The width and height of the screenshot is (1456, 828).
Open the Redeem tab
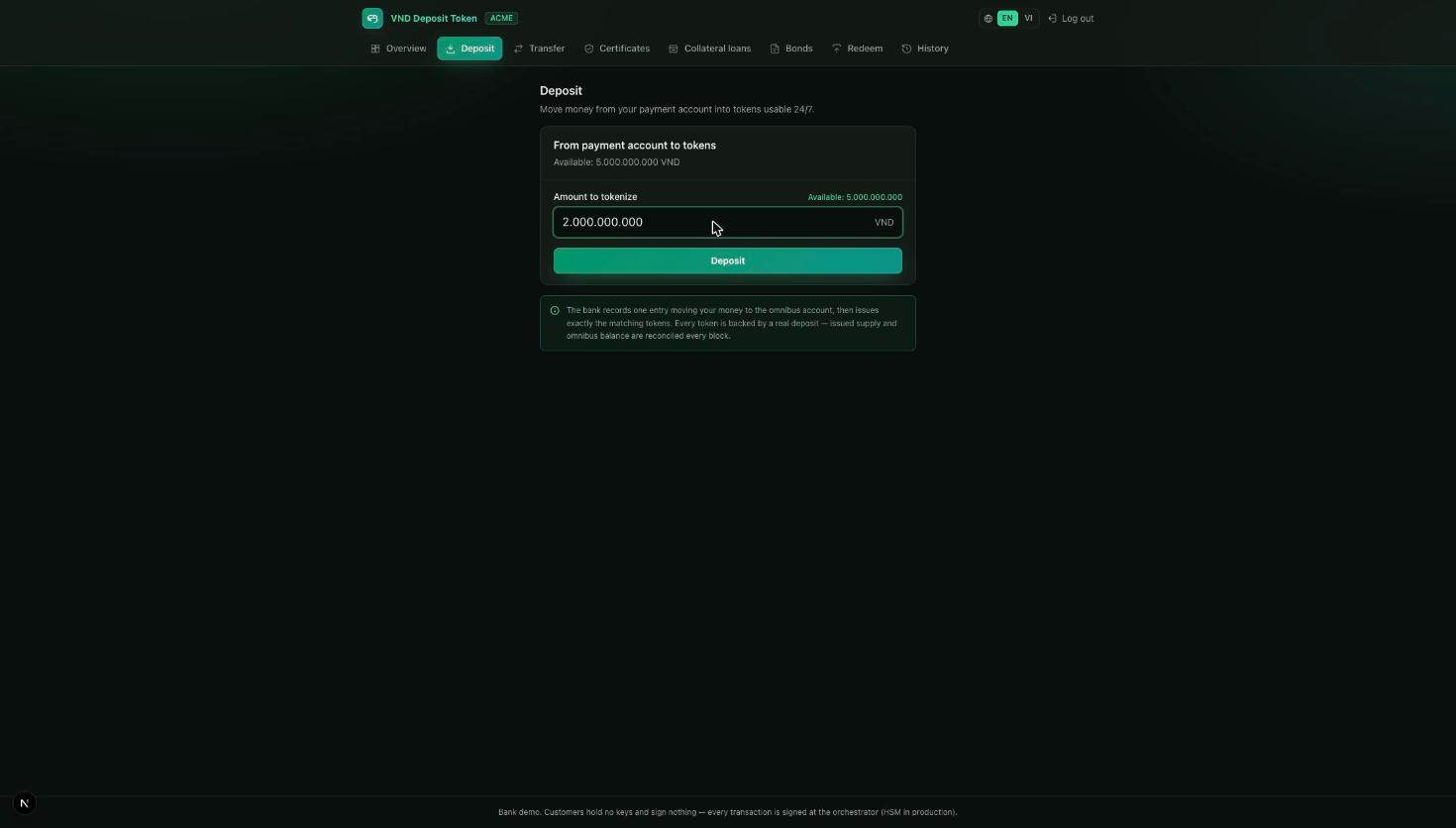(858, 49)
